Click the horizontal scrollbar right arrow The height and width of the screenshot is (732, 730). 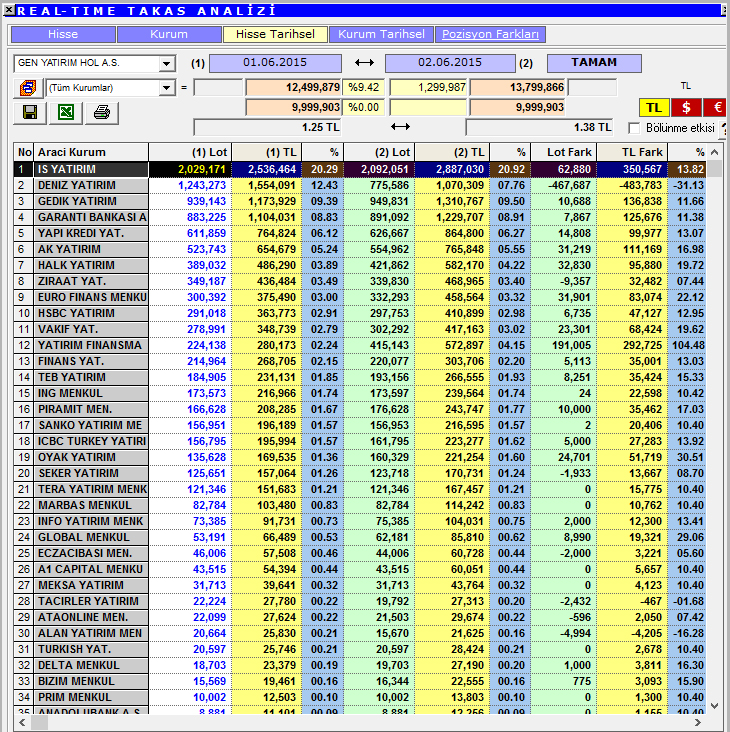[698, 722]
